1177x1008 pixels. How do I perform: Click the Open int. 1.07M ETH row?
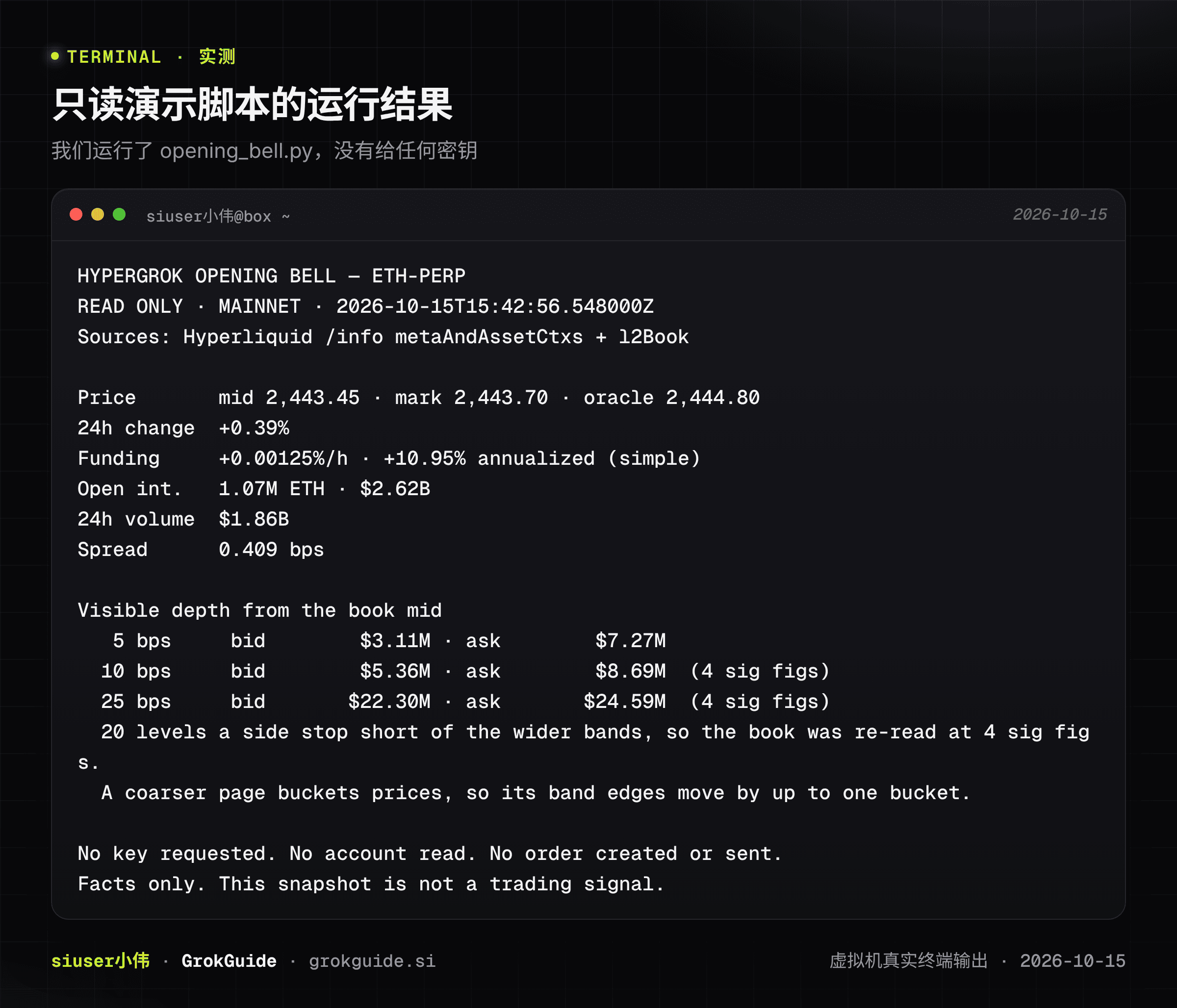254,489
